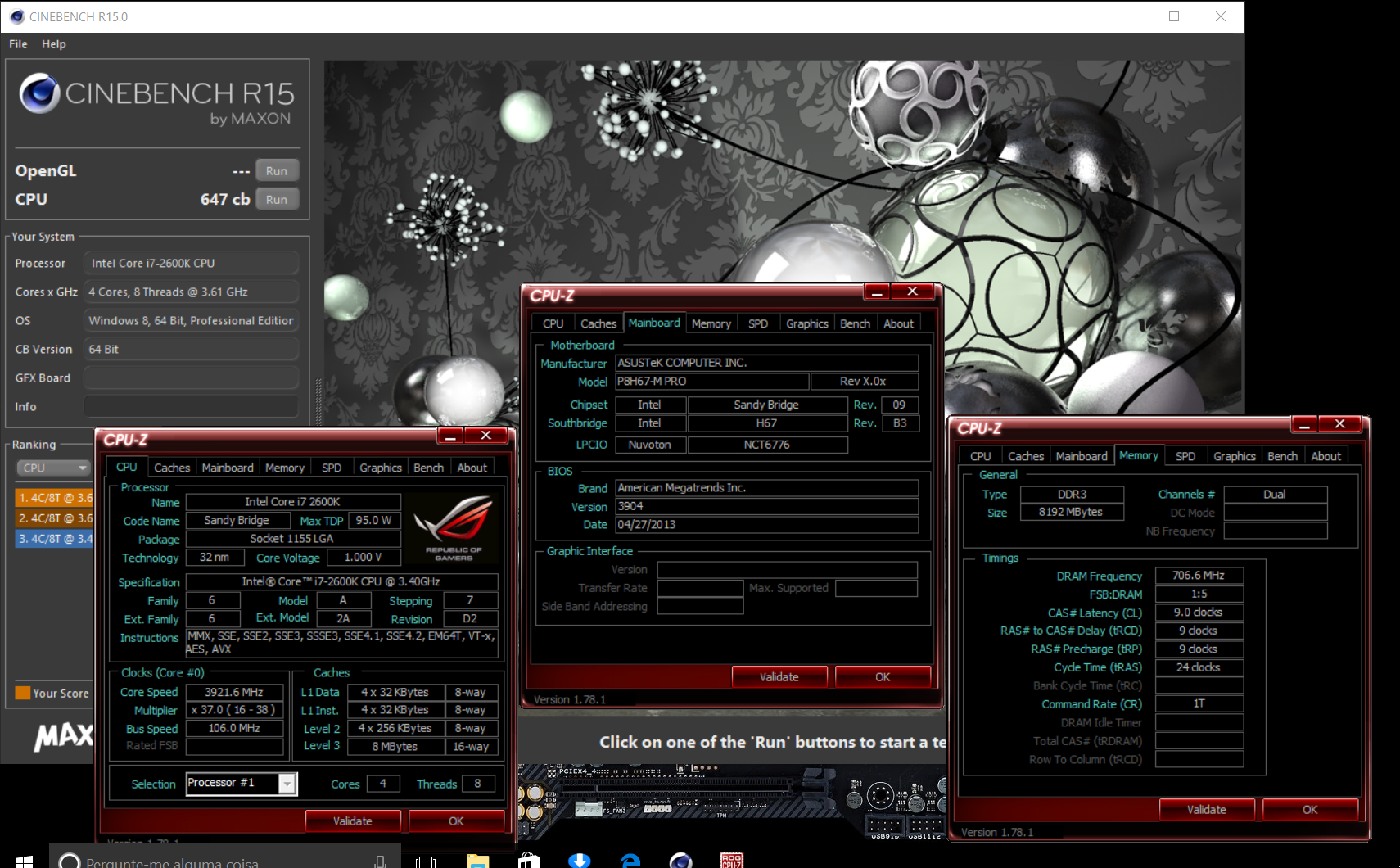
Task: Open Caches tab in CPU-Z Mainboard window
Action: (x=598, y=323)
